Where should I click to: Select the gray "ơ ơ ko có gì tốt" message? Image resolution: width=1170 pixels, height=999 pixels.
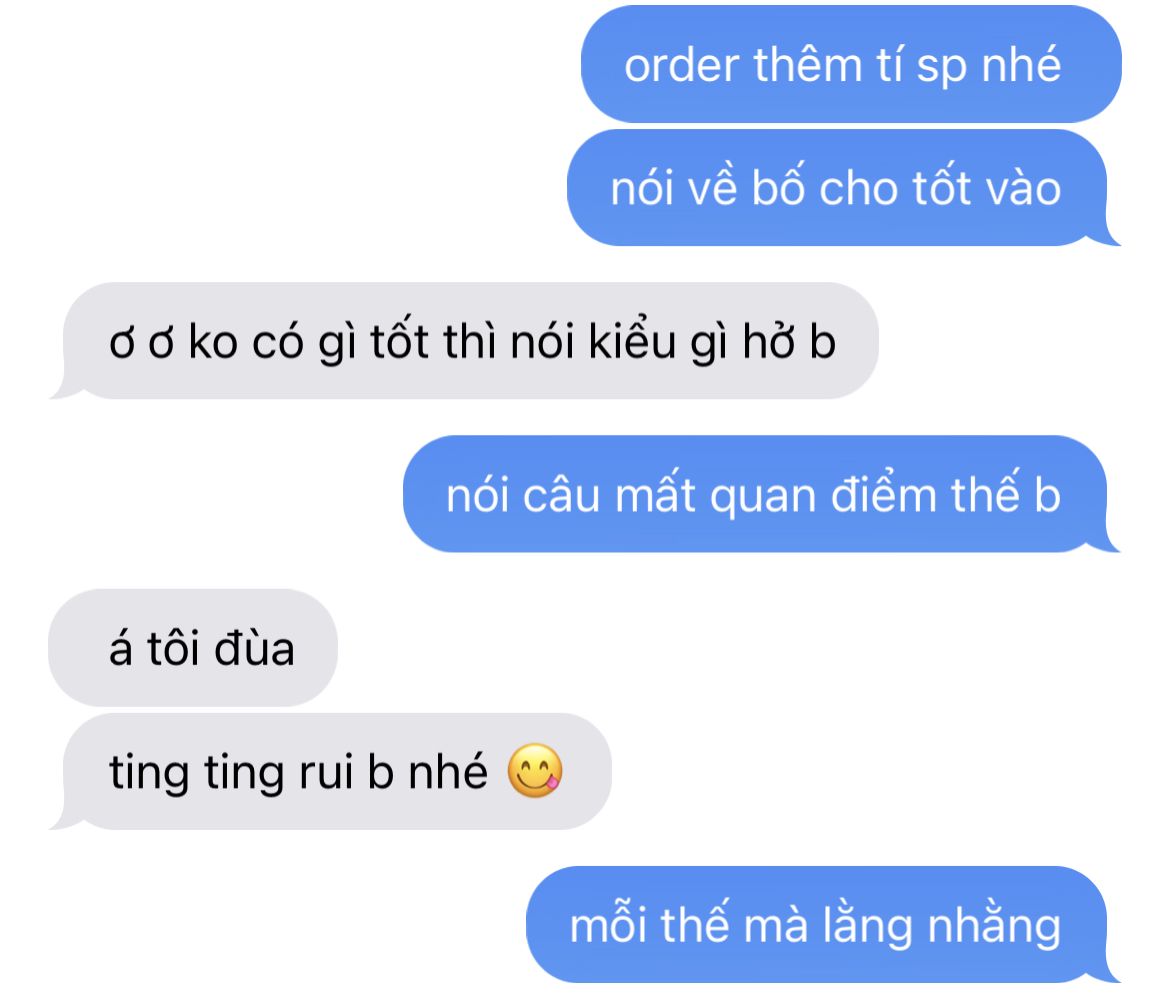click(x=464, y=341)
